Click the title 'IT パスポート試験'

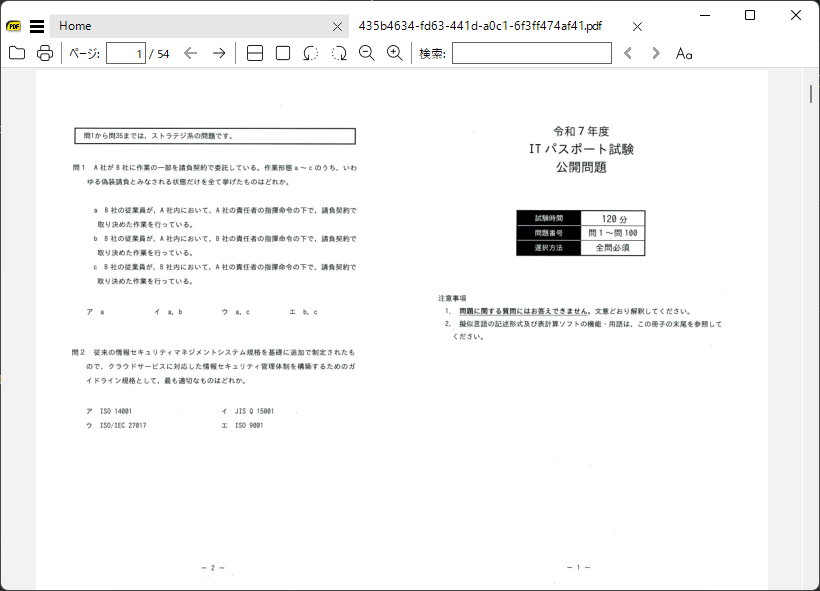[581, 149]
